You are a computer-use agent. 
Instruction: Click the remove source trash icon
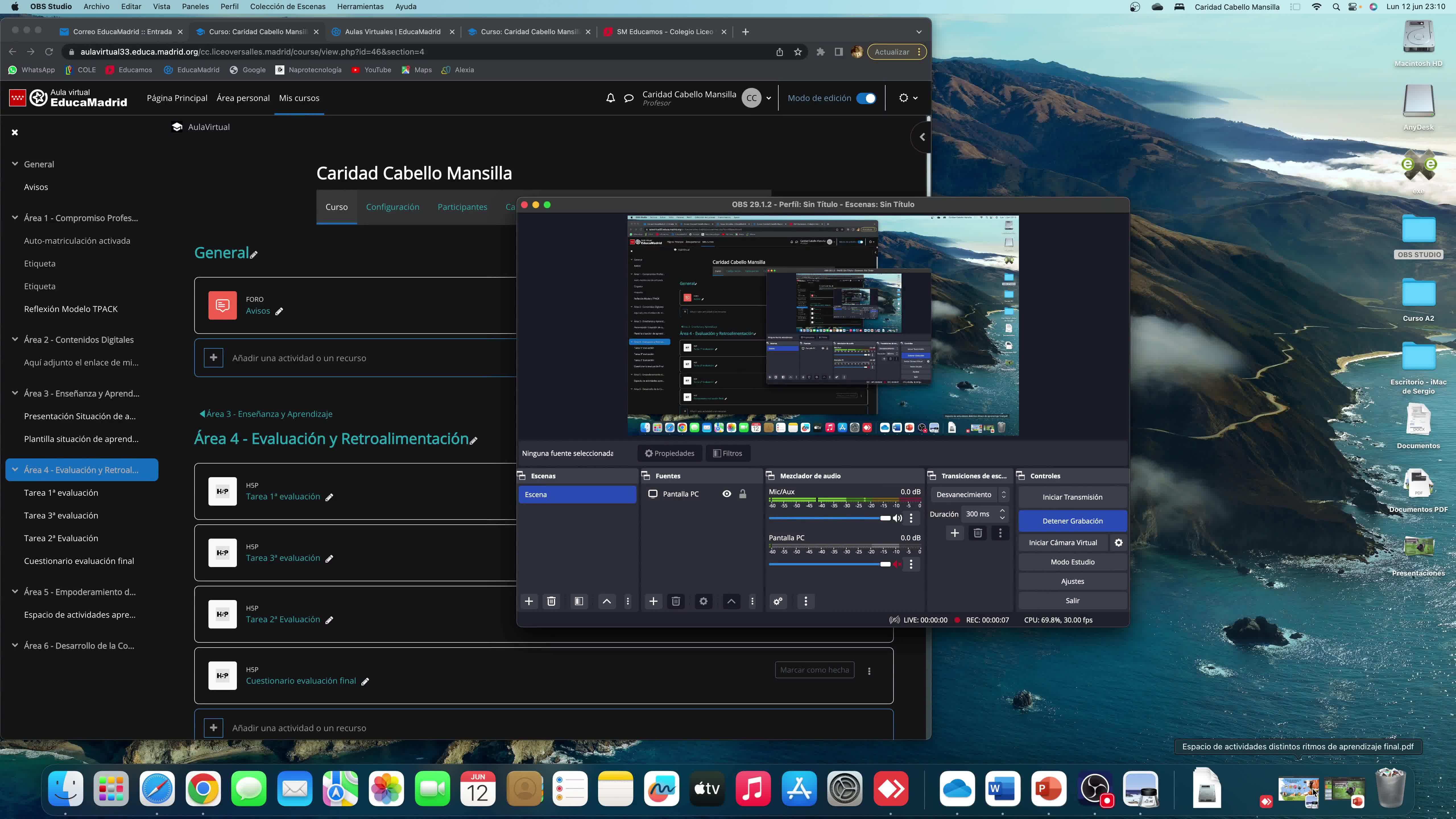[675, 601]
